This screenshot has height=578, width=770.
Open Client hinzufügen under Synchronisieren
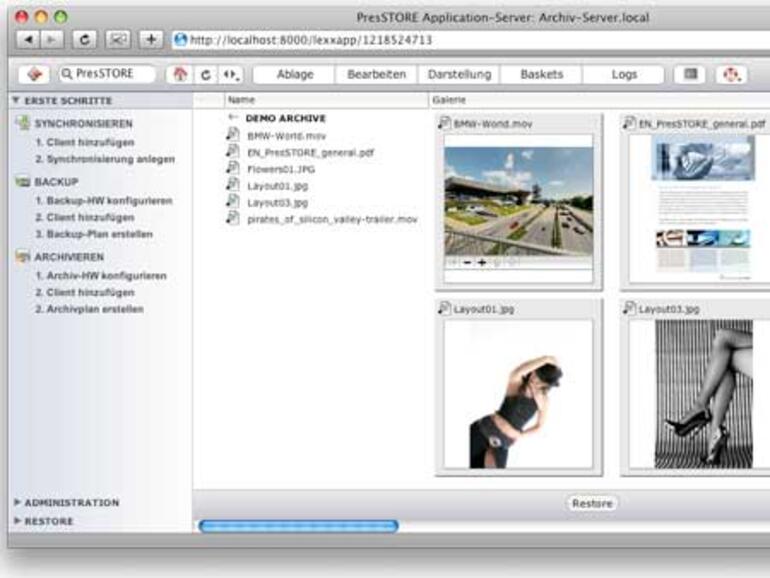(85, 142)
